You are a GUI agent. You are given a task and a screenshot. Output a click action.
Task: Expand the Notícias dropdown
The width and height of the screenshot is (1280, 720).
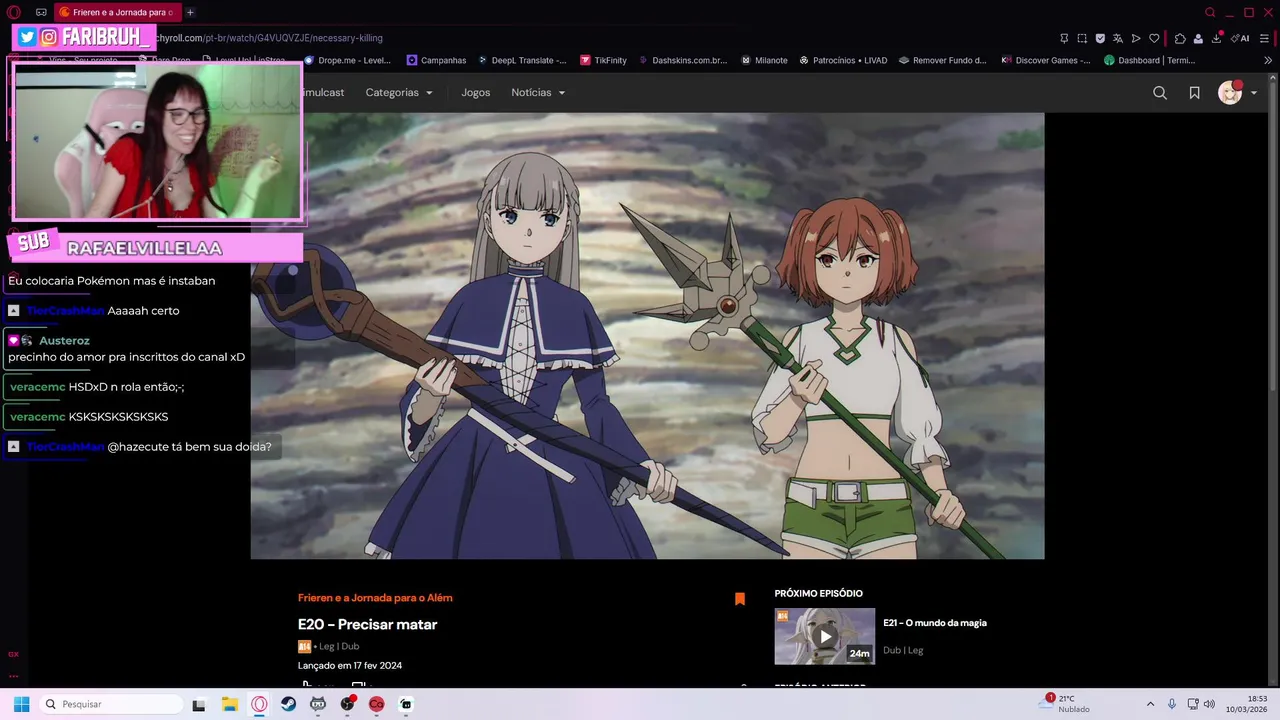point(538,92)
